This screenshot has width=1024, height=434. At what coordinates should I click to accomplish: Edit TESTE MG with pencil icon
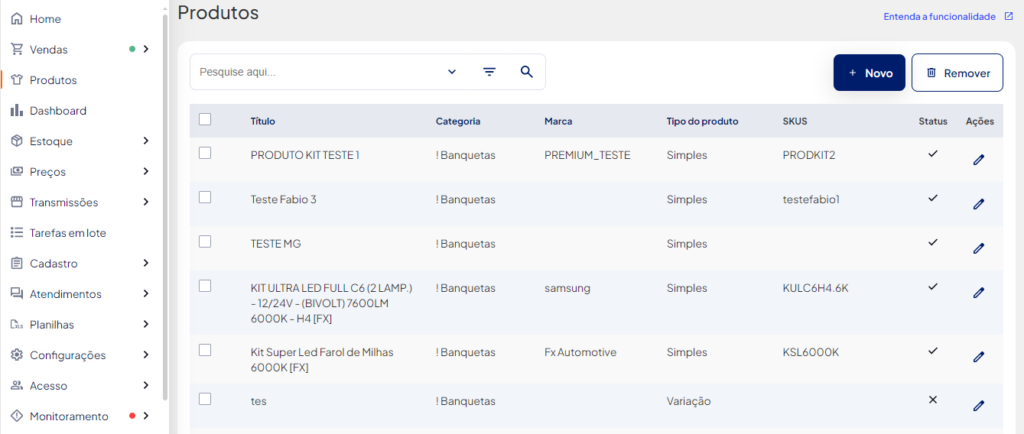(x=978, y=248)
